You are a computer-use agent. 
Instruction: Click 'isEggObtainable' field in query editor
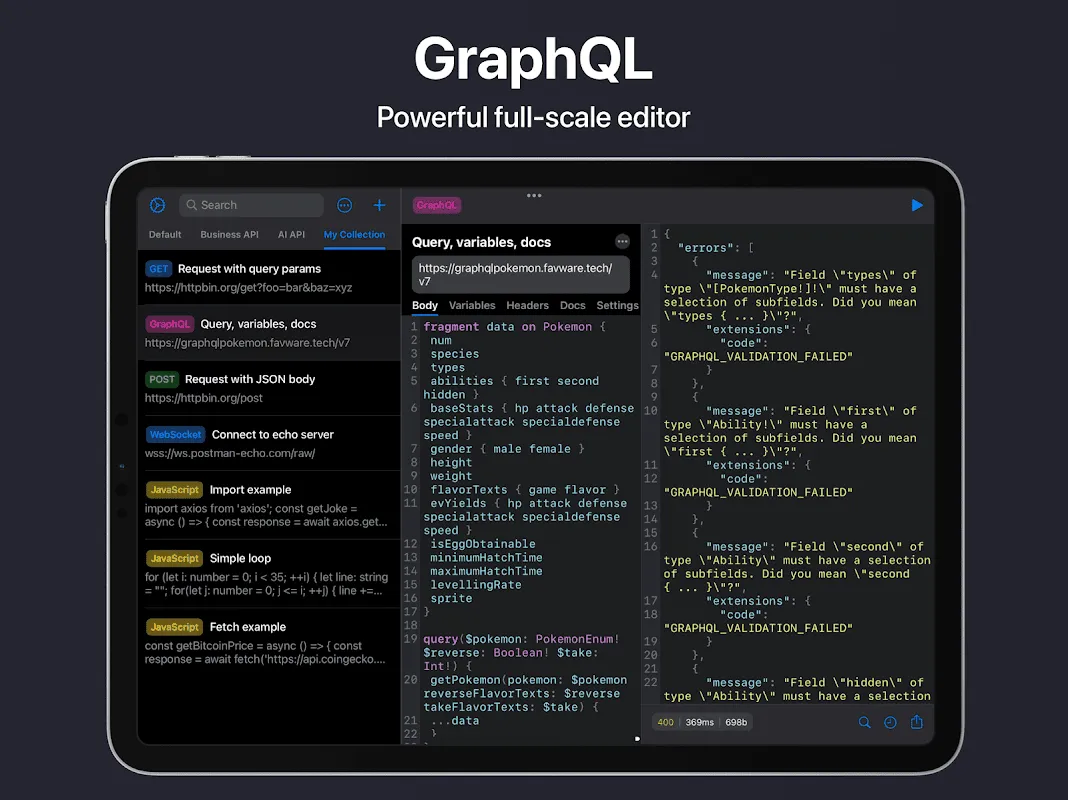pos(482,544)
